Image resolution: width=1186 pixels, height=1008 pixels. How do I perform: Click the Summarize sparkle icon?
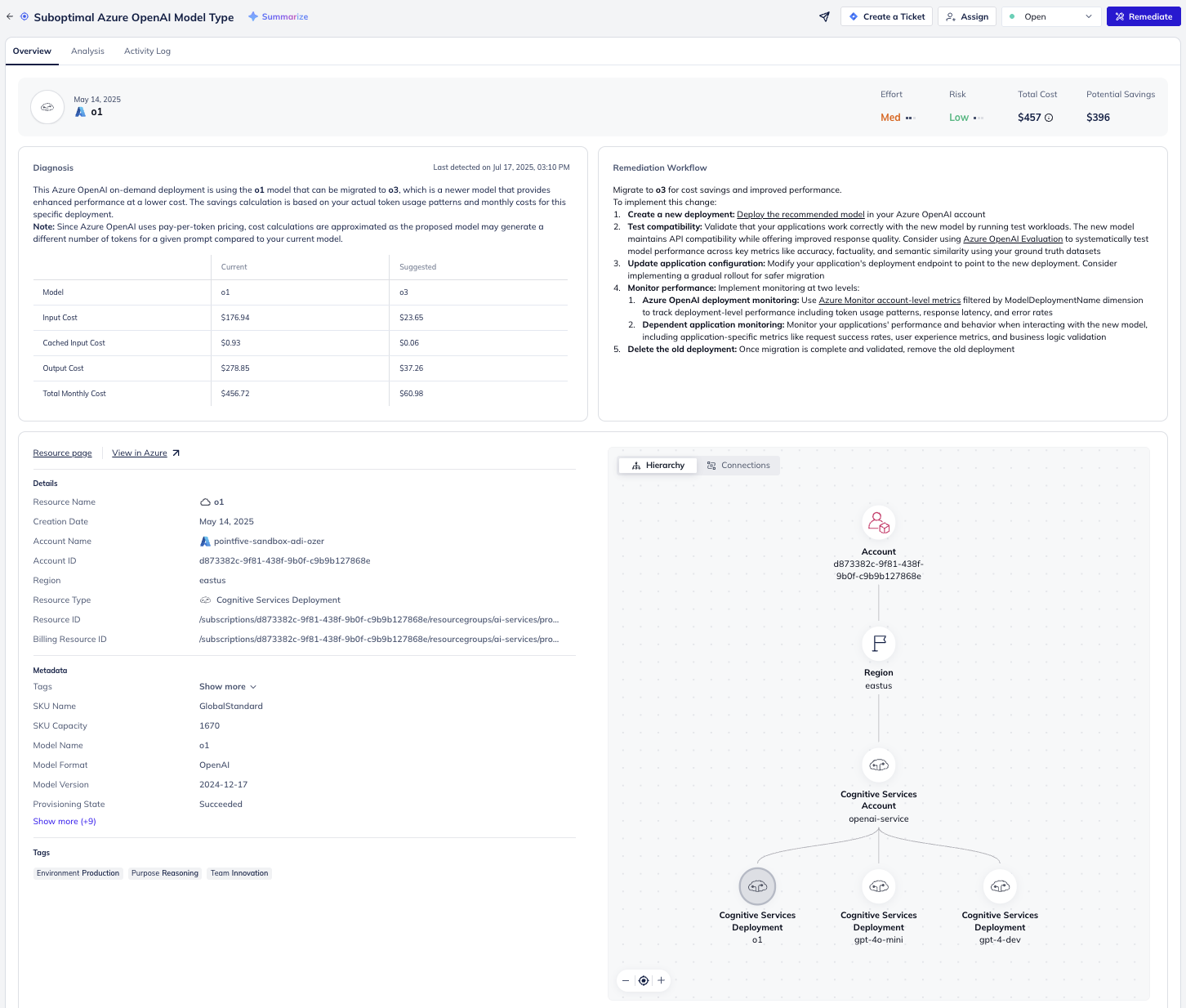point(253,16)
